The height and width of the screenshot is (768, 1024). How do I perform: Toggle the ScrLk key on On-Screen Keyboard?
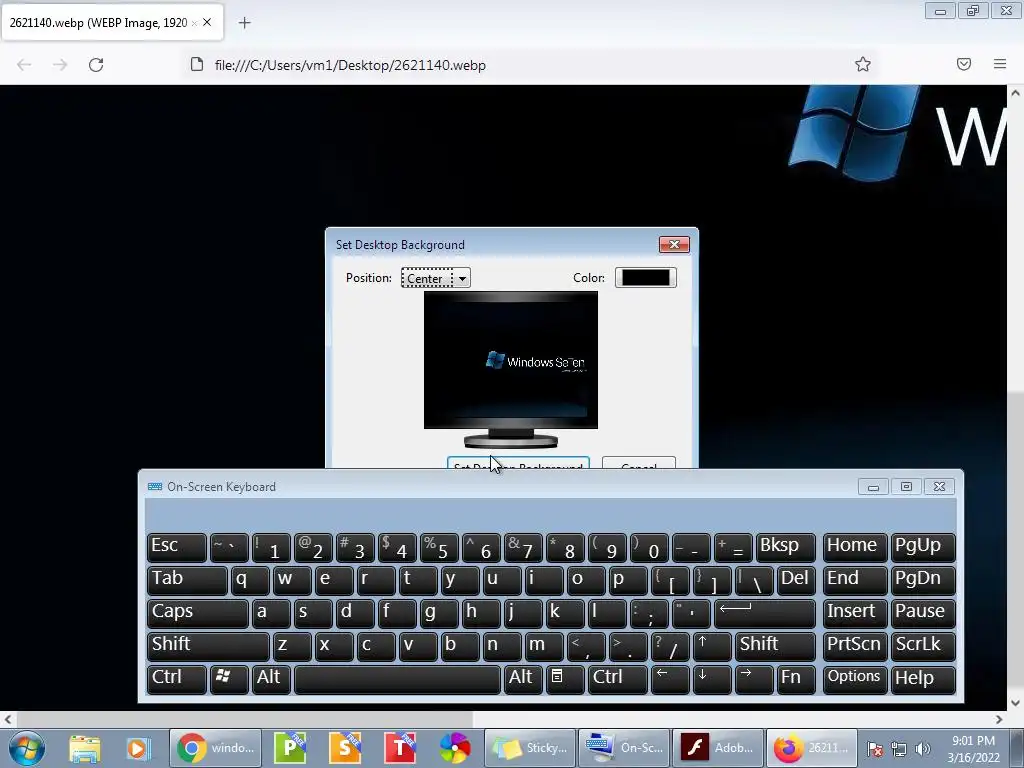(x=923, y=645)
